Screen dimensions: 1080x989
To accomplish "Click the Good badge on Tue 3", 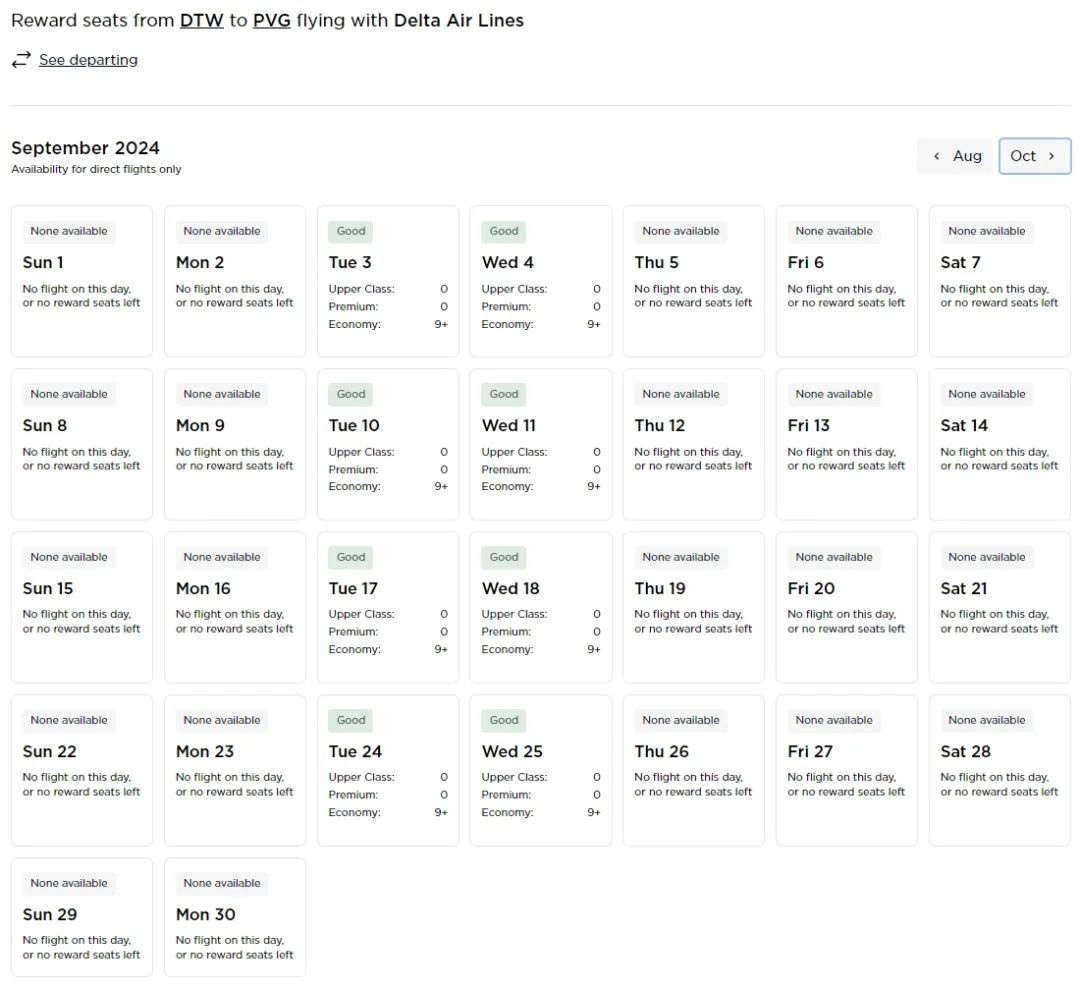I will coord(351,231).
